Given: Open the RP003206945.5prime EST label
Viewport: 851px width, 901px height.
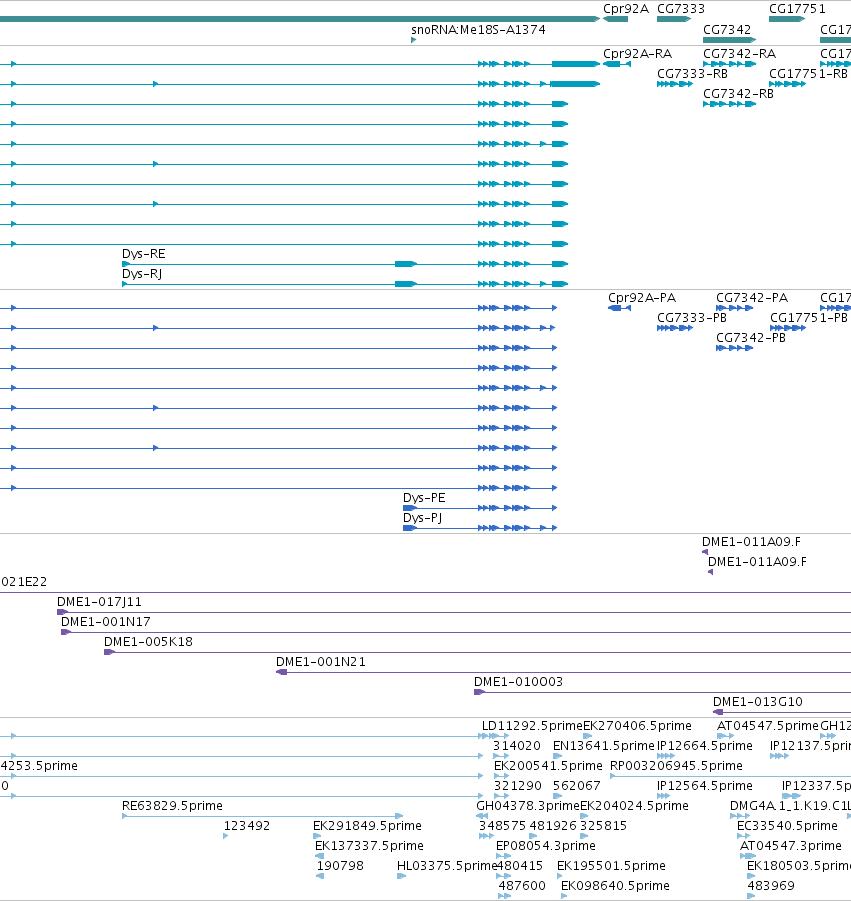Looking at the screenshot, I should (x=676, y=766).
